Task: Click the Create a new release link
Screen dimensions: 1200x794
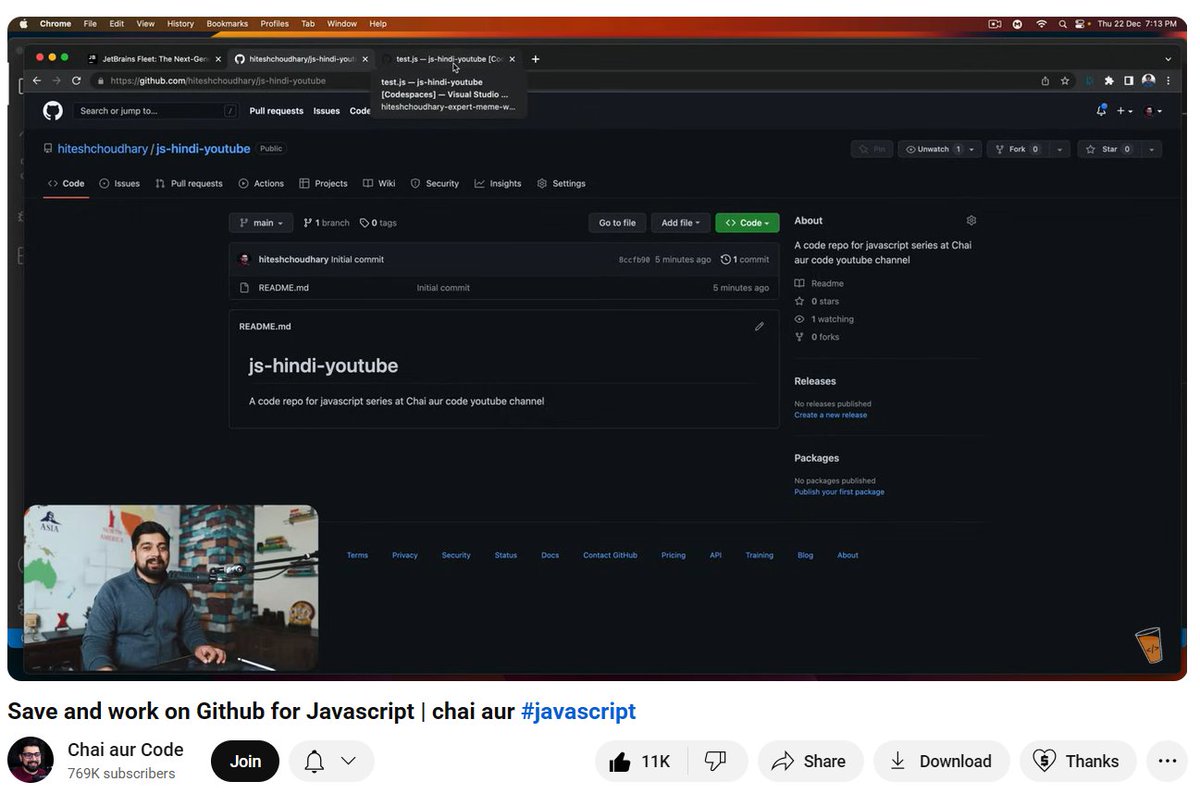Action: point(830,415)
